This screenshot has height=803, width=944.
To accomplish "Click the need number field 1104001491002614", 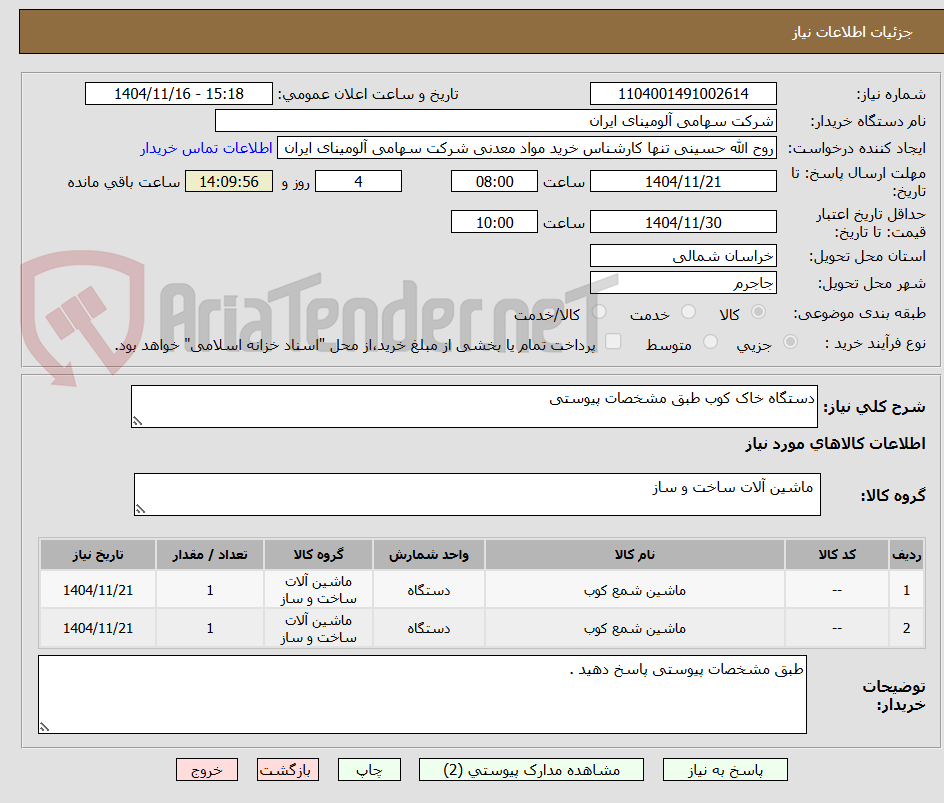I will [683, 94].
